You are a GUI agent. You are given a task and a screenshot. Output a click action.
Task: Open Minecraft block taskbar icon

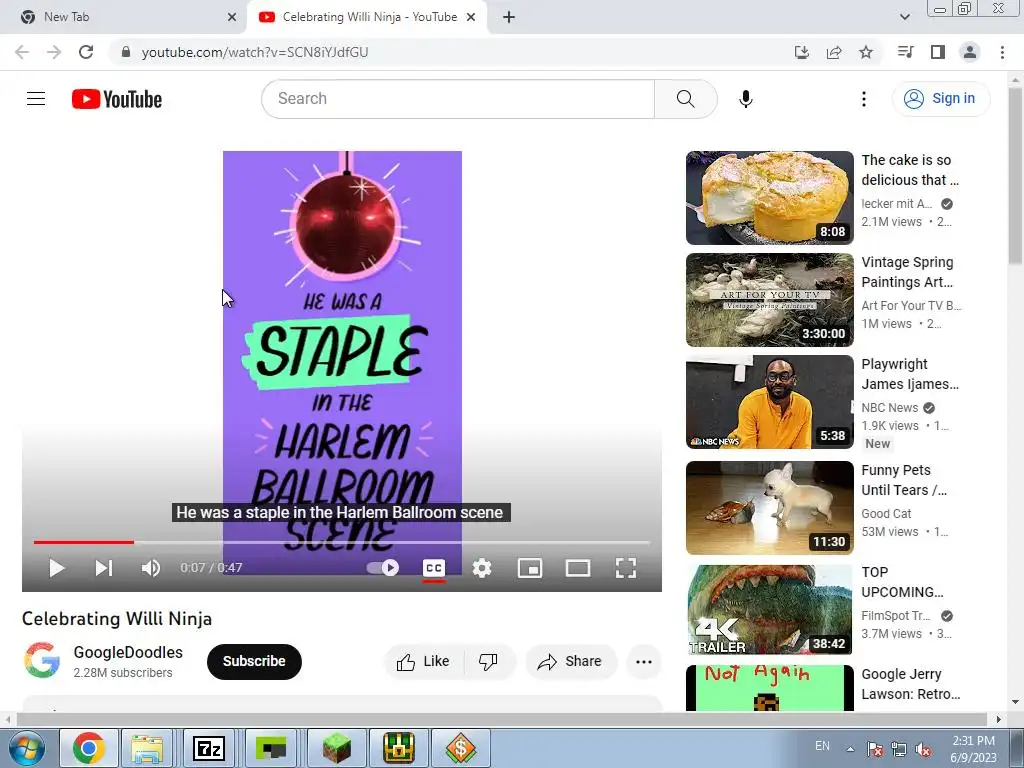click(336, 748)
